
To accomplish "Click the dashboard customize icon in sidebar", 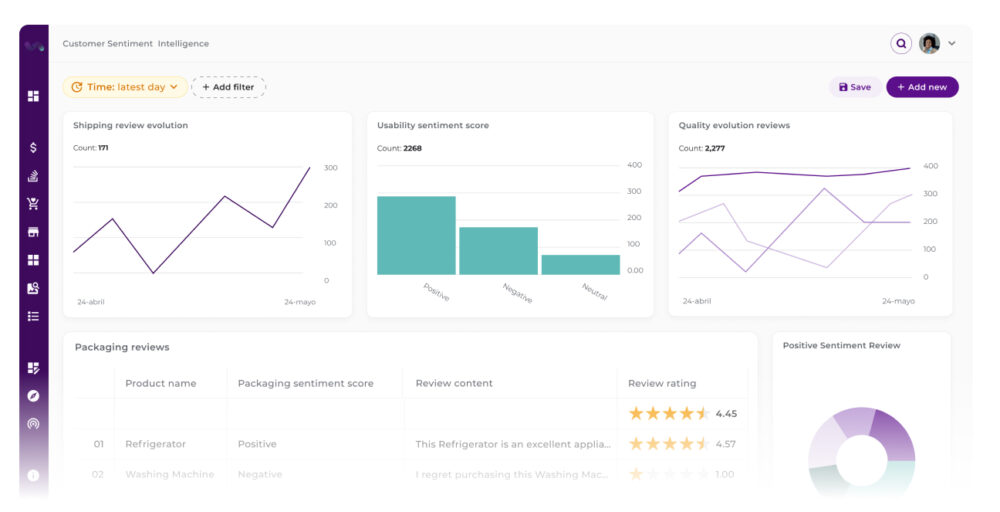I will coord(33,368).
